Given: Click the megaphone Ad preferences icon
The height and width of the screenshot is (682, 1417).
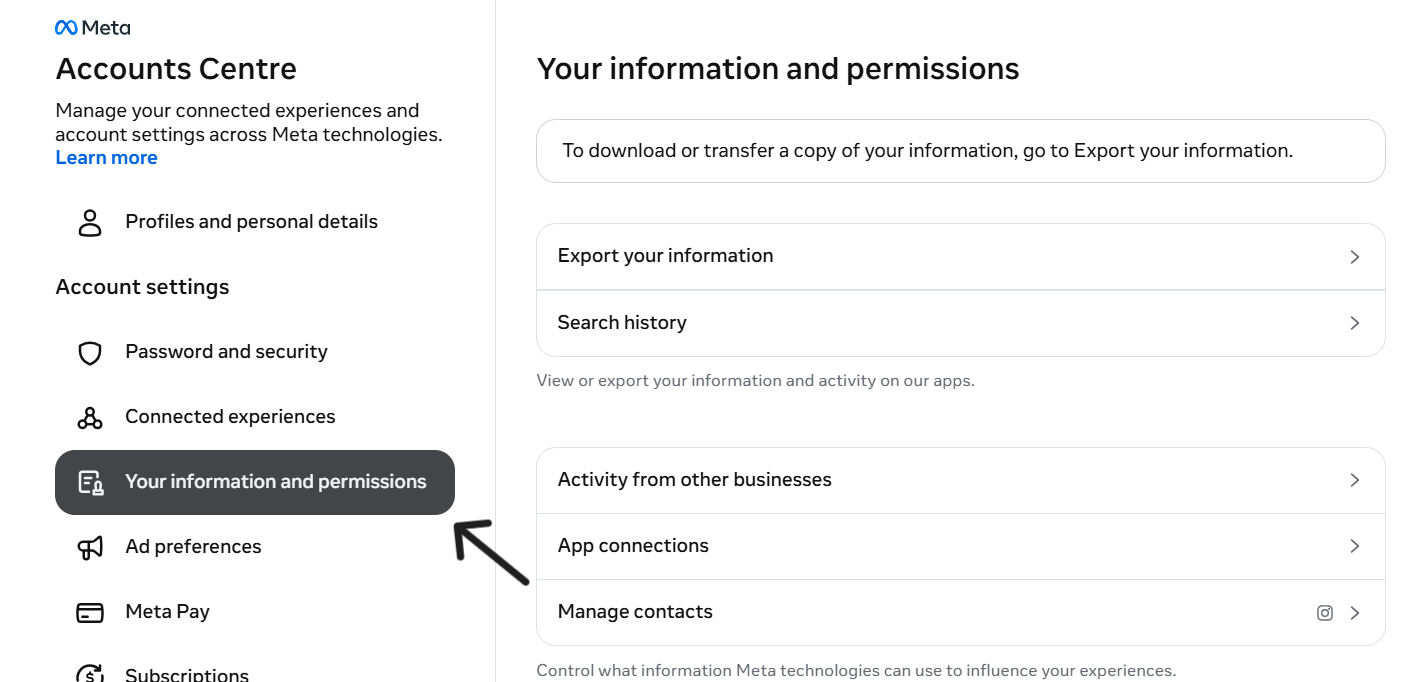Looking at the screenshot, I should [x=90, y=547].
